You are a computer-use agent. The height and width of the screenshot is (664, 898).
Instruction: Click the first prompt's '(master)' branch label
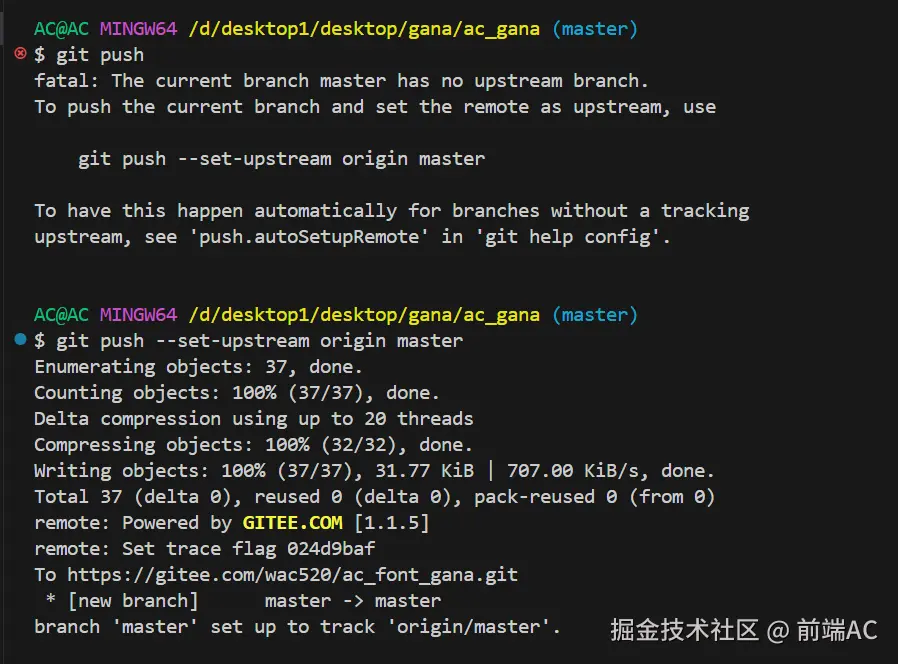[594, 29]
